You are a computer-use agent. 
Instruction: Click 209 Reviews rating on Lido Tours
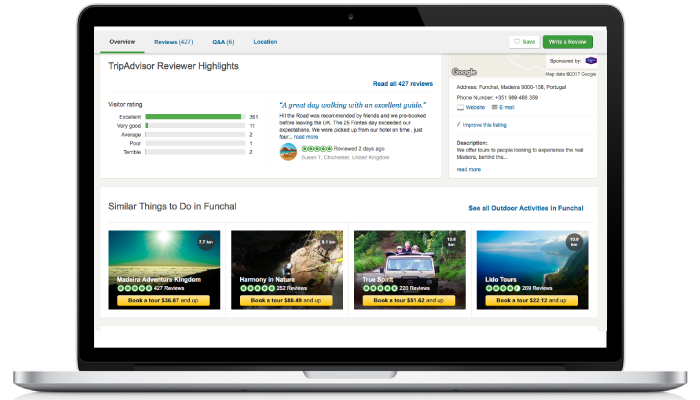click(519, 288)
